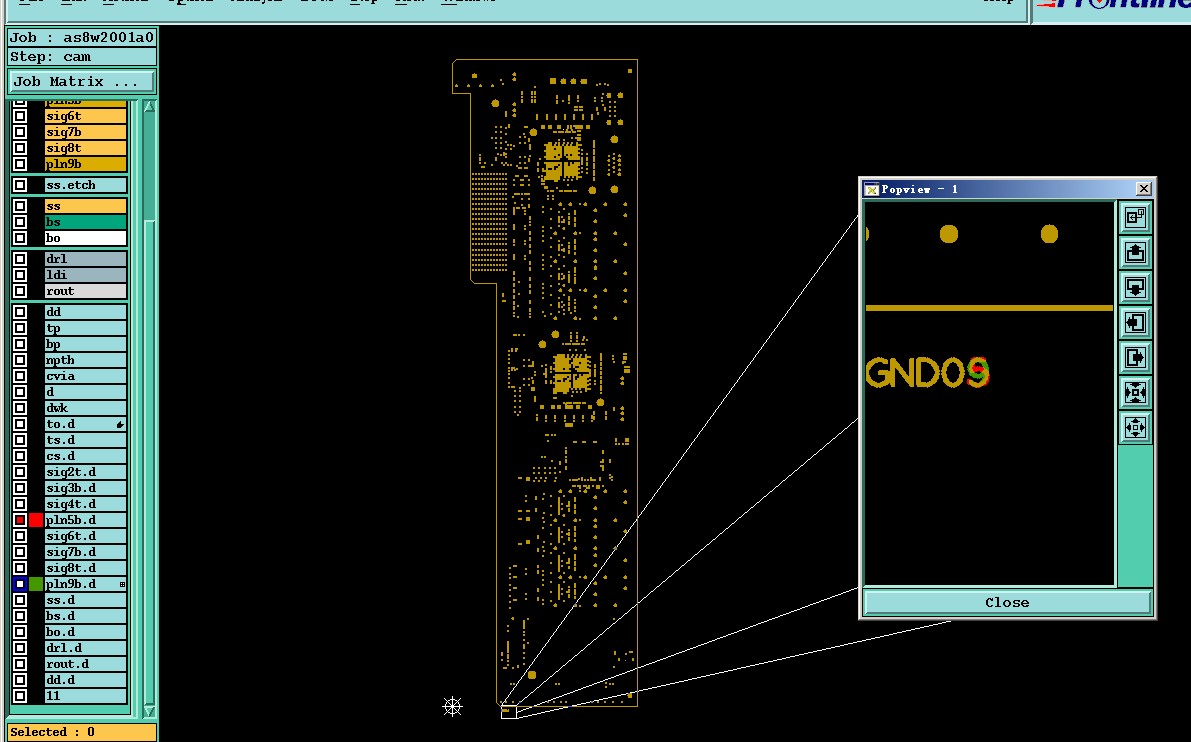
Task: Select the dwk layer name
Action: [x=85, y=408]
